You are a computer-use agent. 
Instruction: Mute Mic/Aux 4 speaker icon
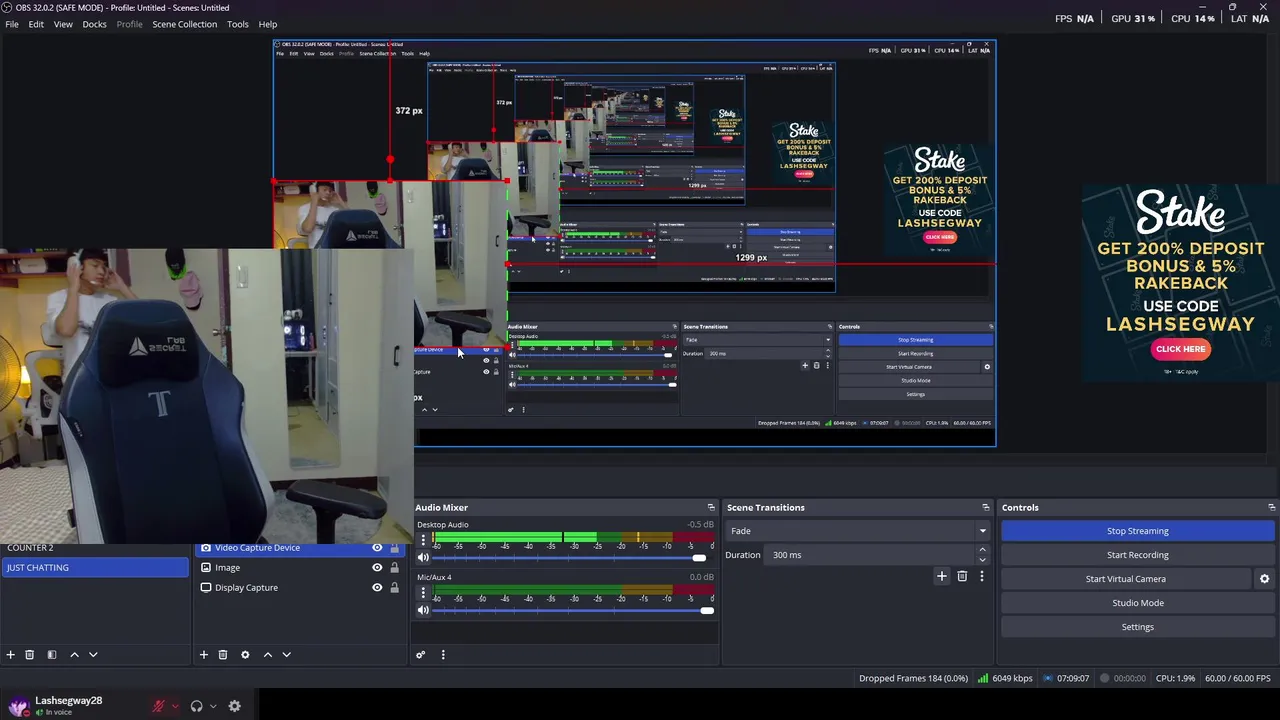click(423, 610)
